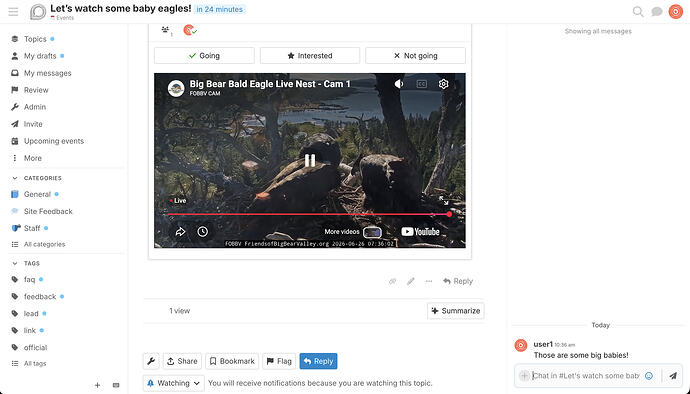
Task: Open the More videos thumbnail
Action: [x=372, y=232]
